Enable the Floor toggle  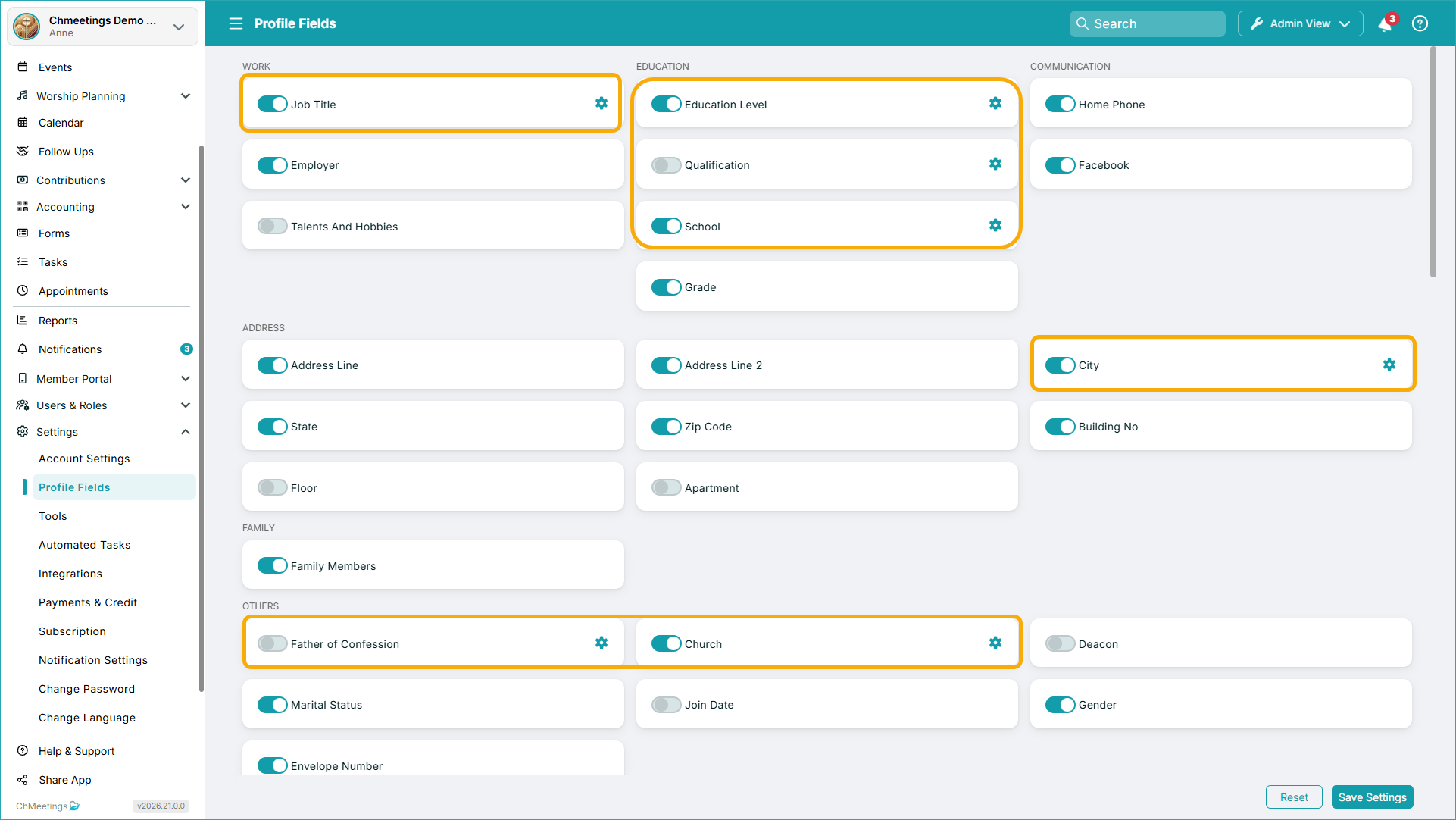(x=273, y=487)
